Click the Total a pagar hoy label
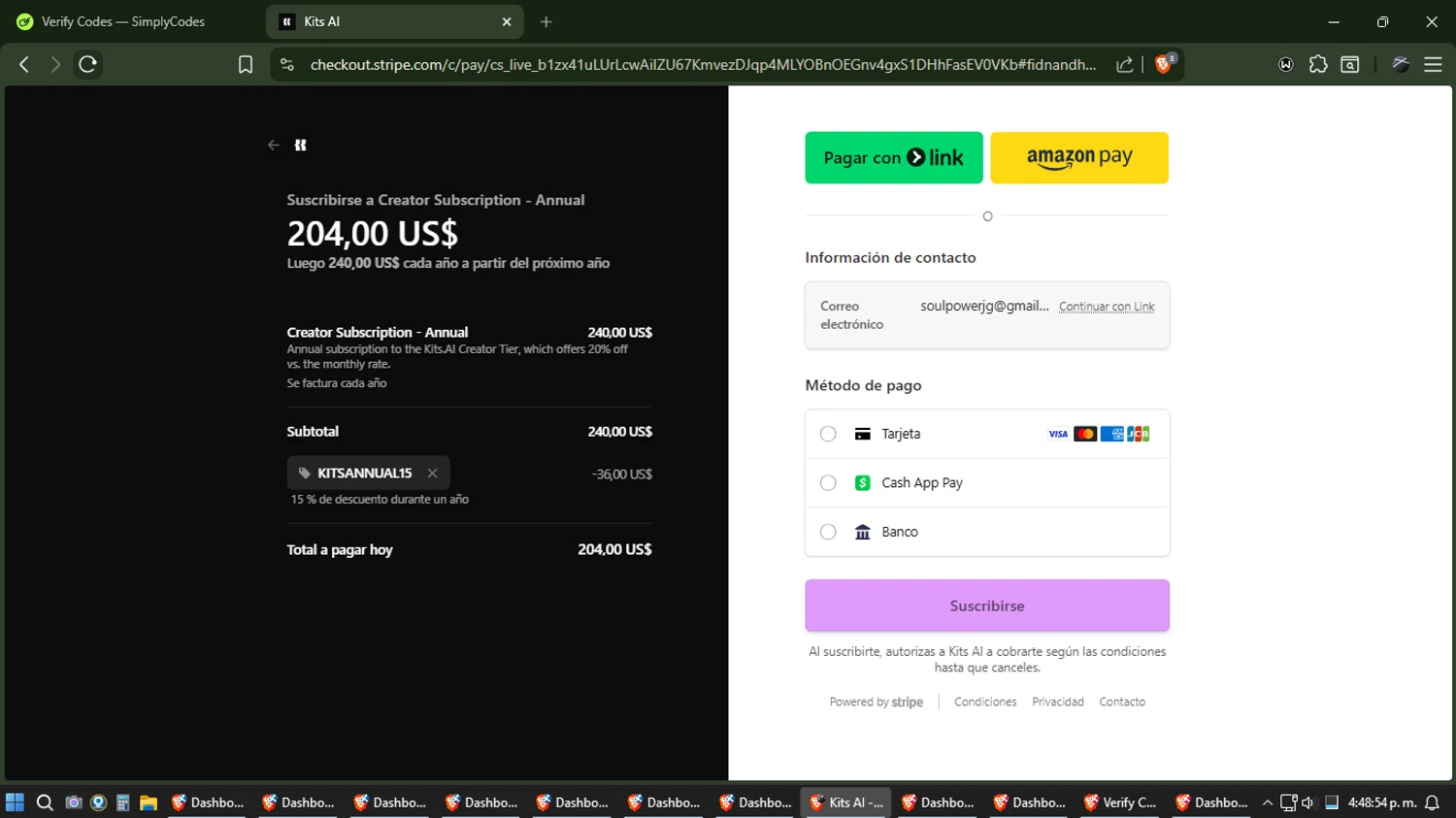The width and height of the screenshot is (1456, 818). [x=340, y=549]
